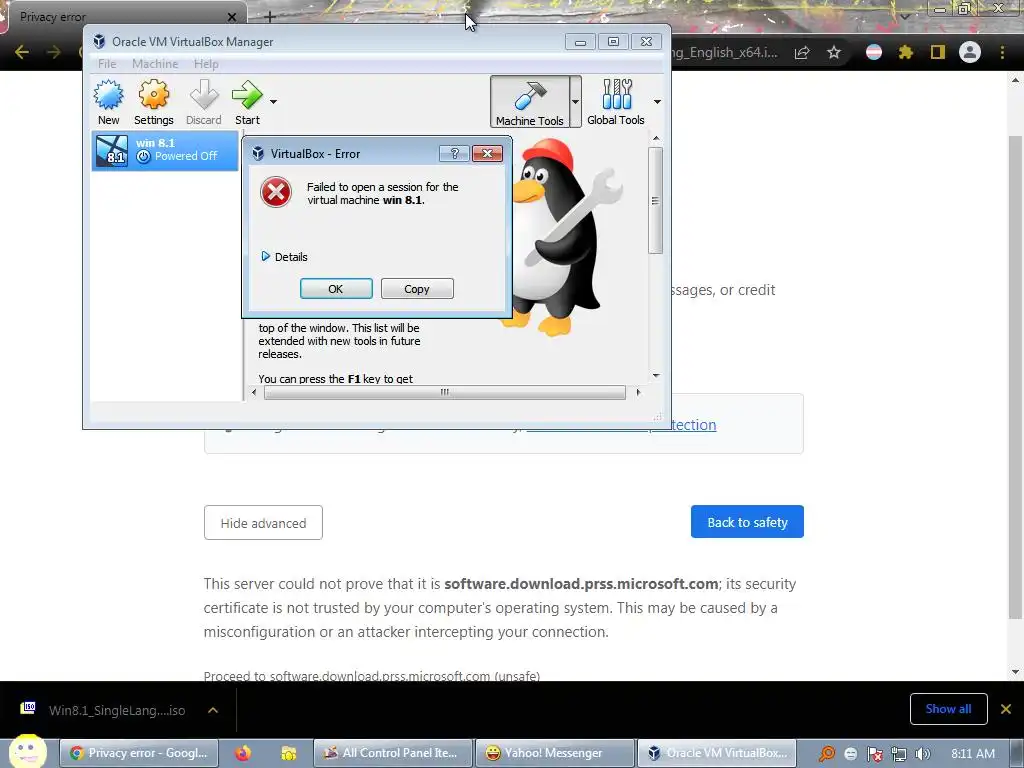Select the Privacy error tab in Chrome
Screen dimensions: 1024x768
(124, 17)
